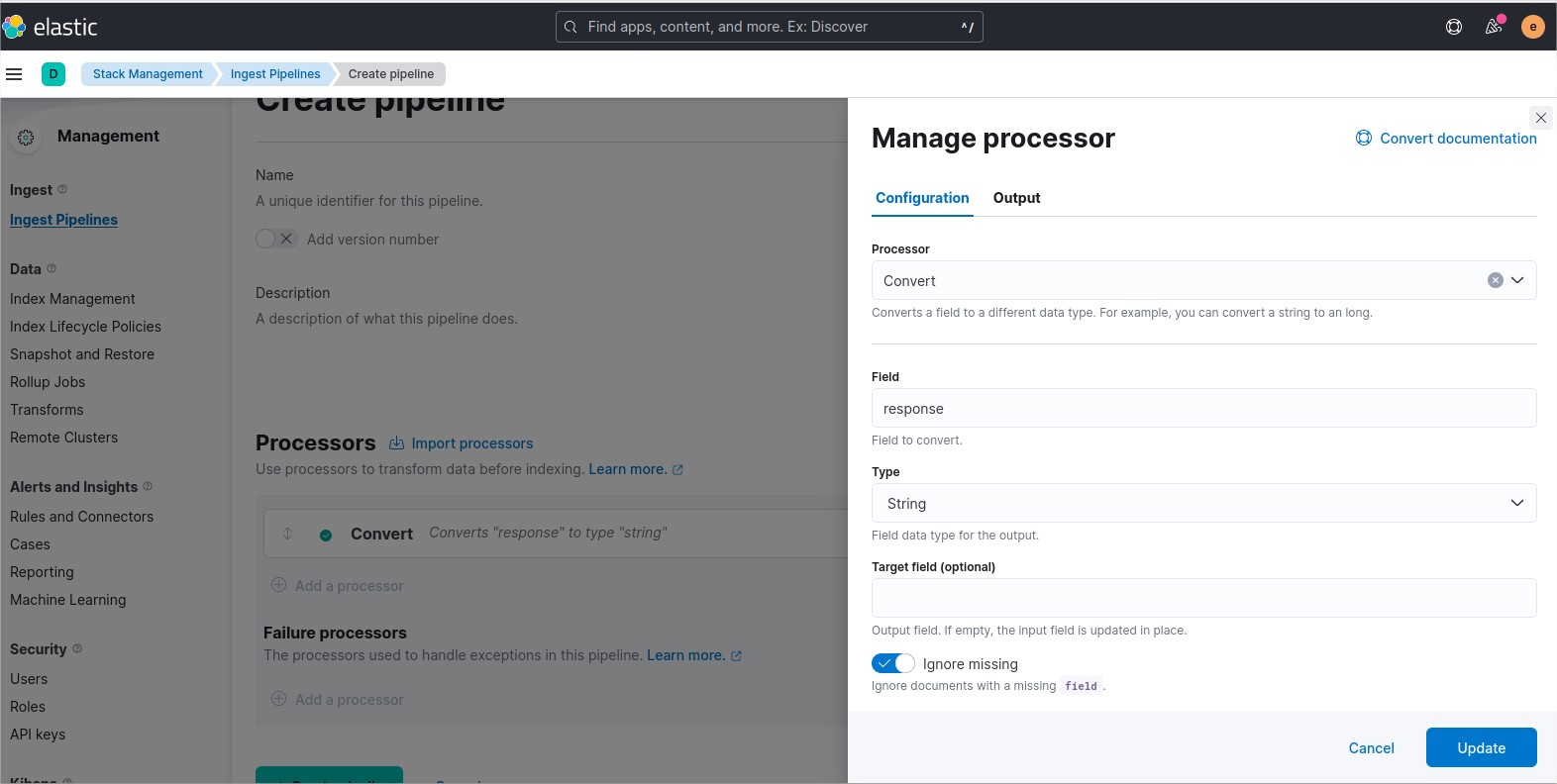Click the green D space avatar
The image size is (1557, 784).
pos(53,74)
